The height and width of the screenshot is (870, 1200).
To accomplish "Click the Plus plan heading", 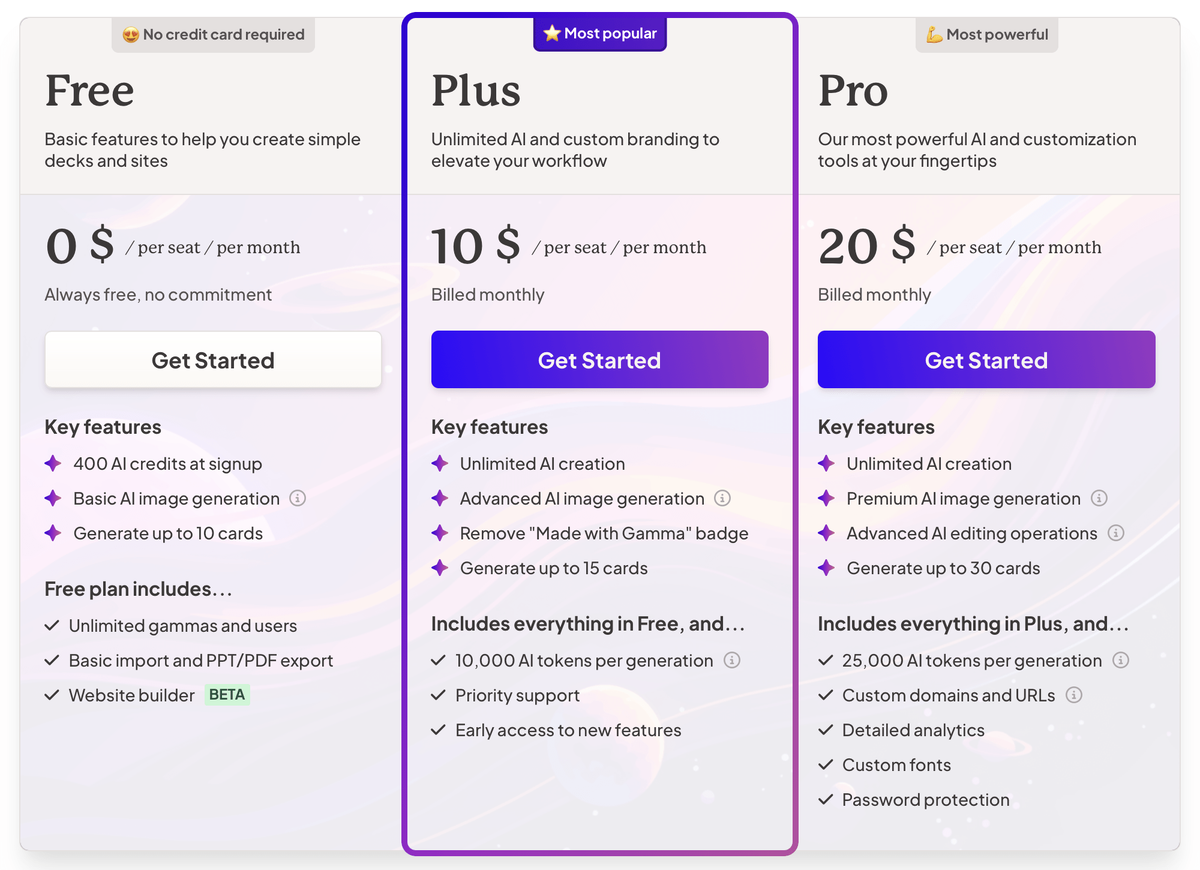I will pos(476,91).
